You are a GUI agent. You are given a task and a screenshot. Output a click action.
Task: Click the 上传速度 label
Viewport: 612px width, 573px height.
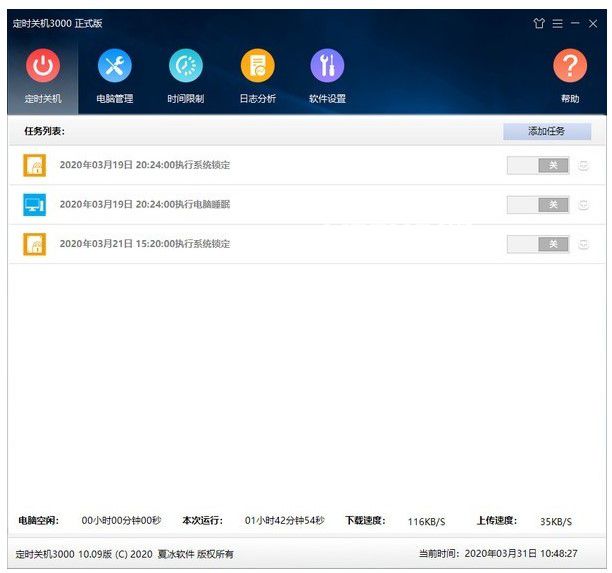click(x=497, y=520)
